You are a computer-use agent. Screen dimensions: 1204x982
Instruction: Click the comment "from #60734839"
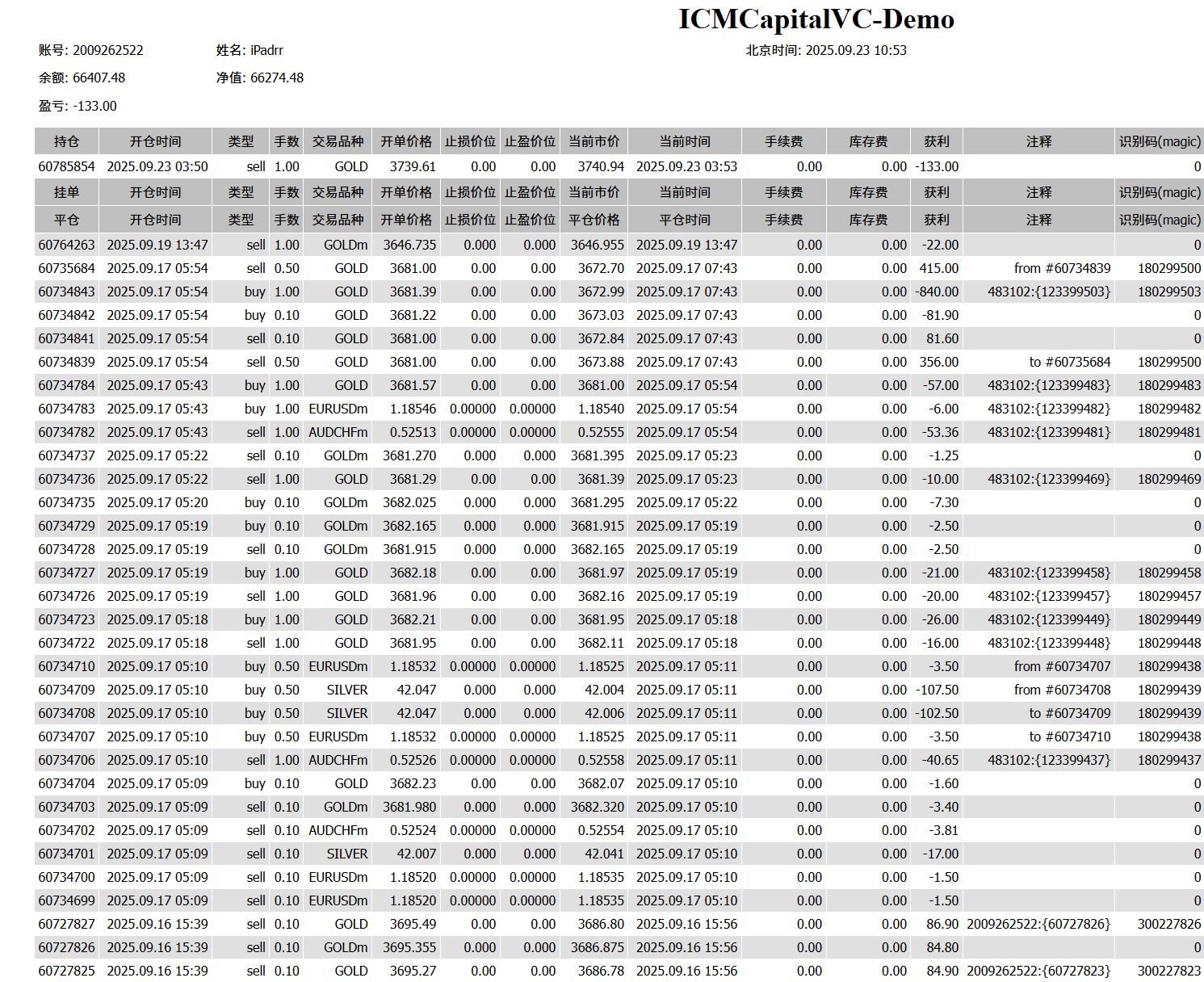(x=1062, y=268)
